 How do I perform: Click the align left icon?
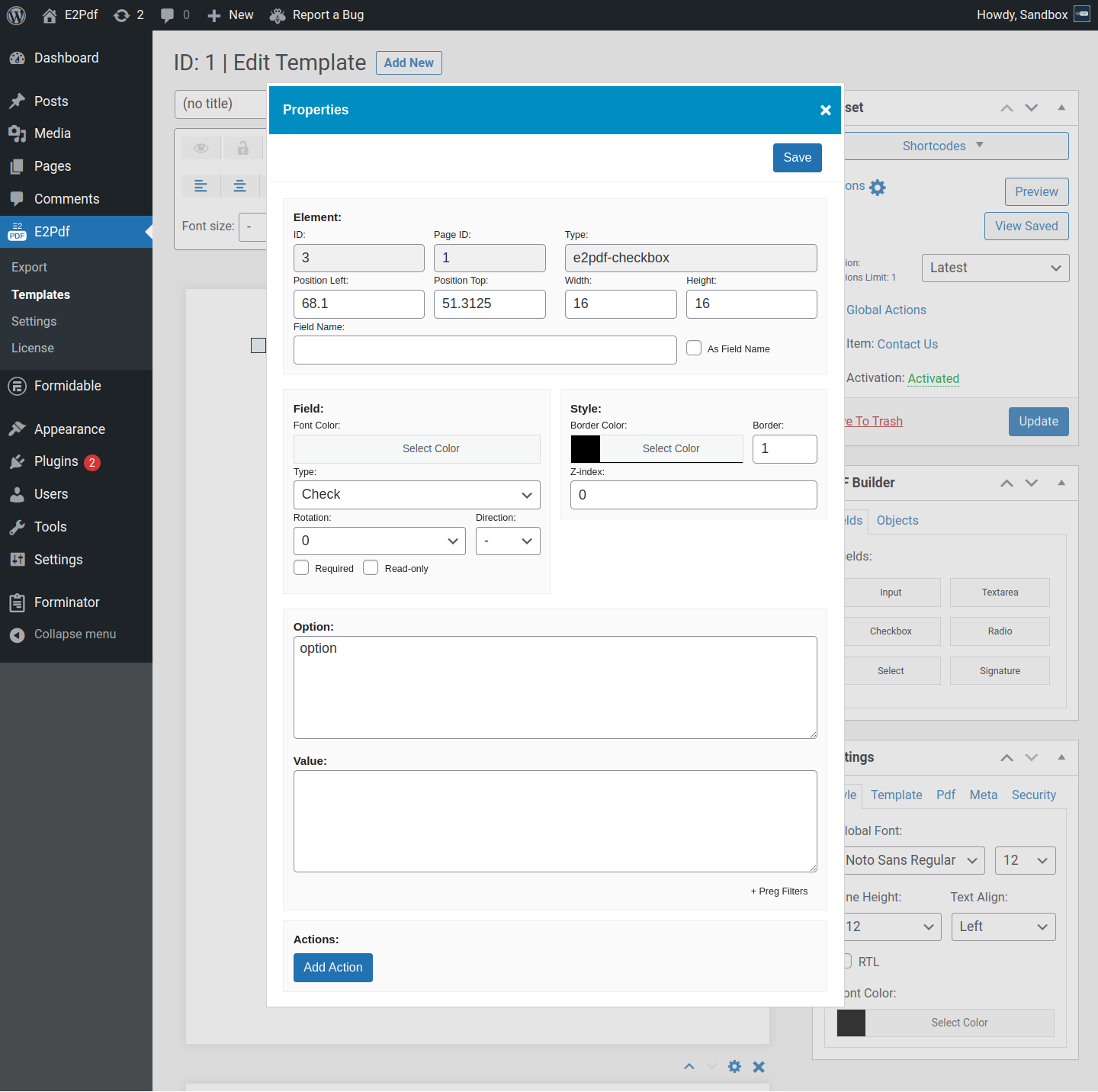click(x=201, y=186)
